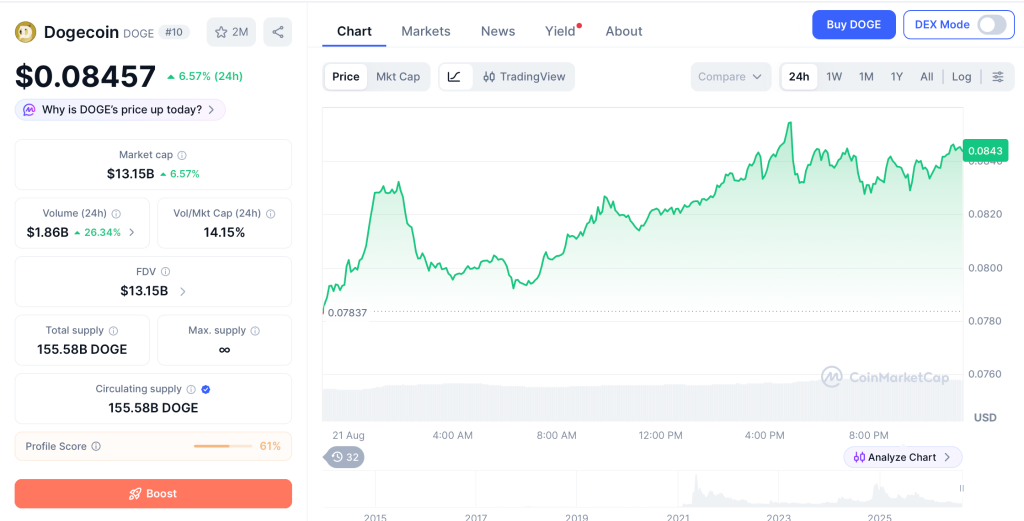The width and height of the screenshot is (1024, 521).
Task: Click the Profile Score progress bar
Action: tap(223, 447)
